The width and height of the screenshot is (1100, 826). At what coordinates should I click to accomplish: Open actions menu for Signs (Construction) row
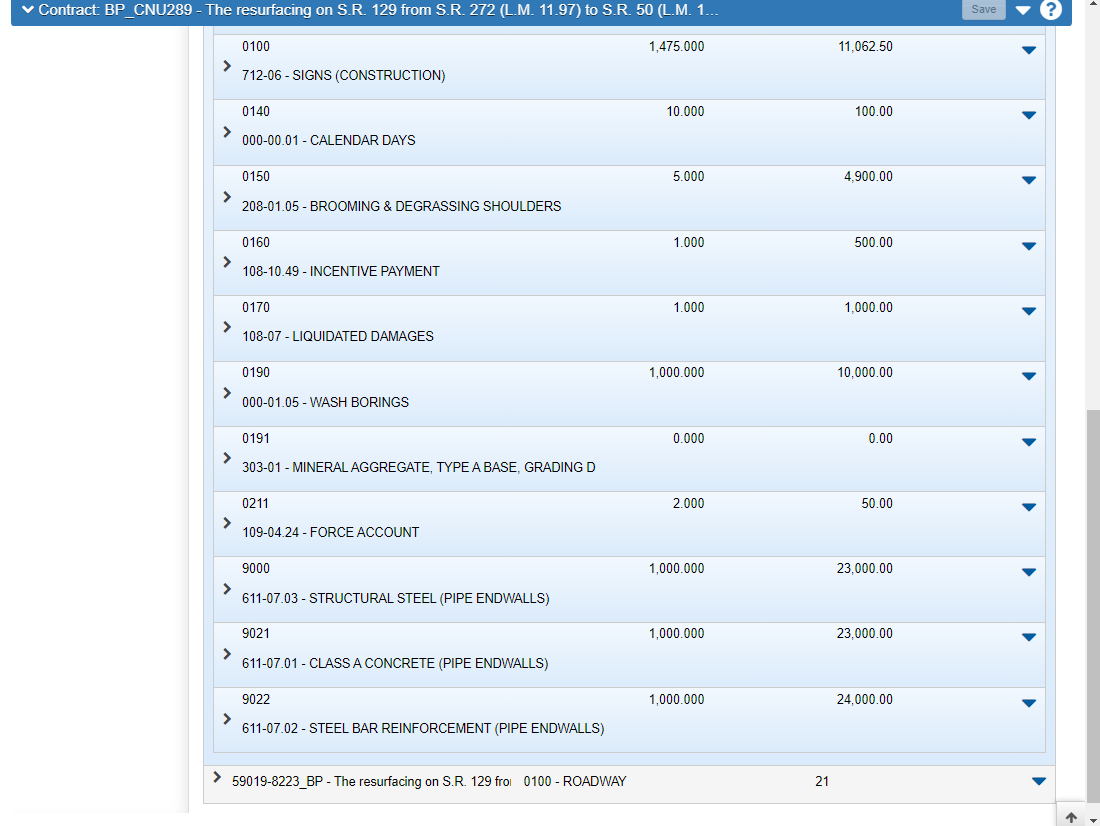click(1029, 50)
